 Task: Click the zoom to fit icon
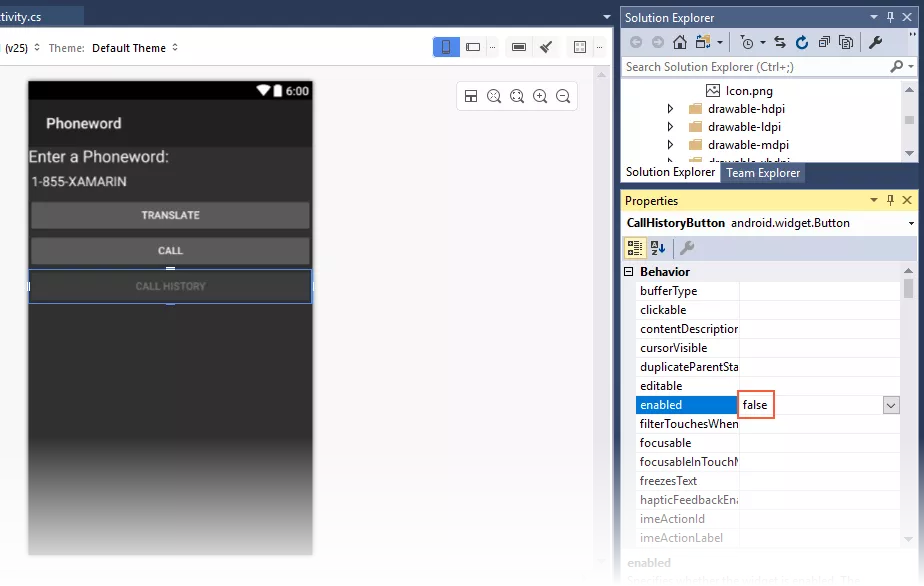(x=517, y=96)
